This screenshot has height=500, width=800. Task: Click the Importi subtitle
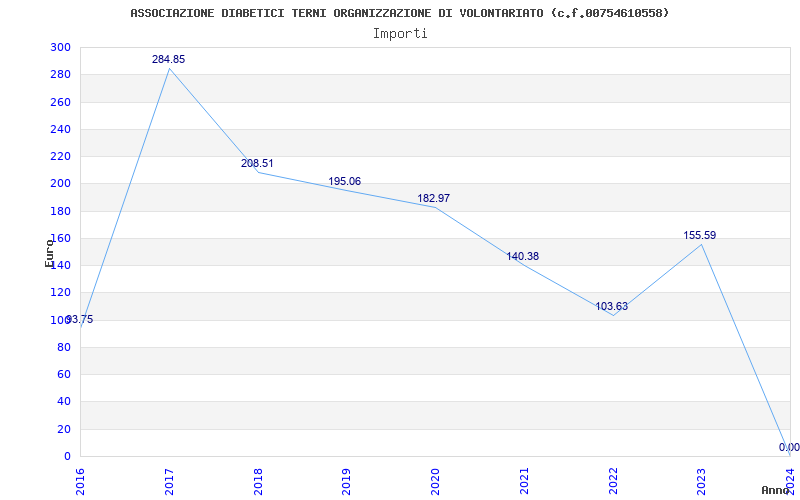coord(400,34)
